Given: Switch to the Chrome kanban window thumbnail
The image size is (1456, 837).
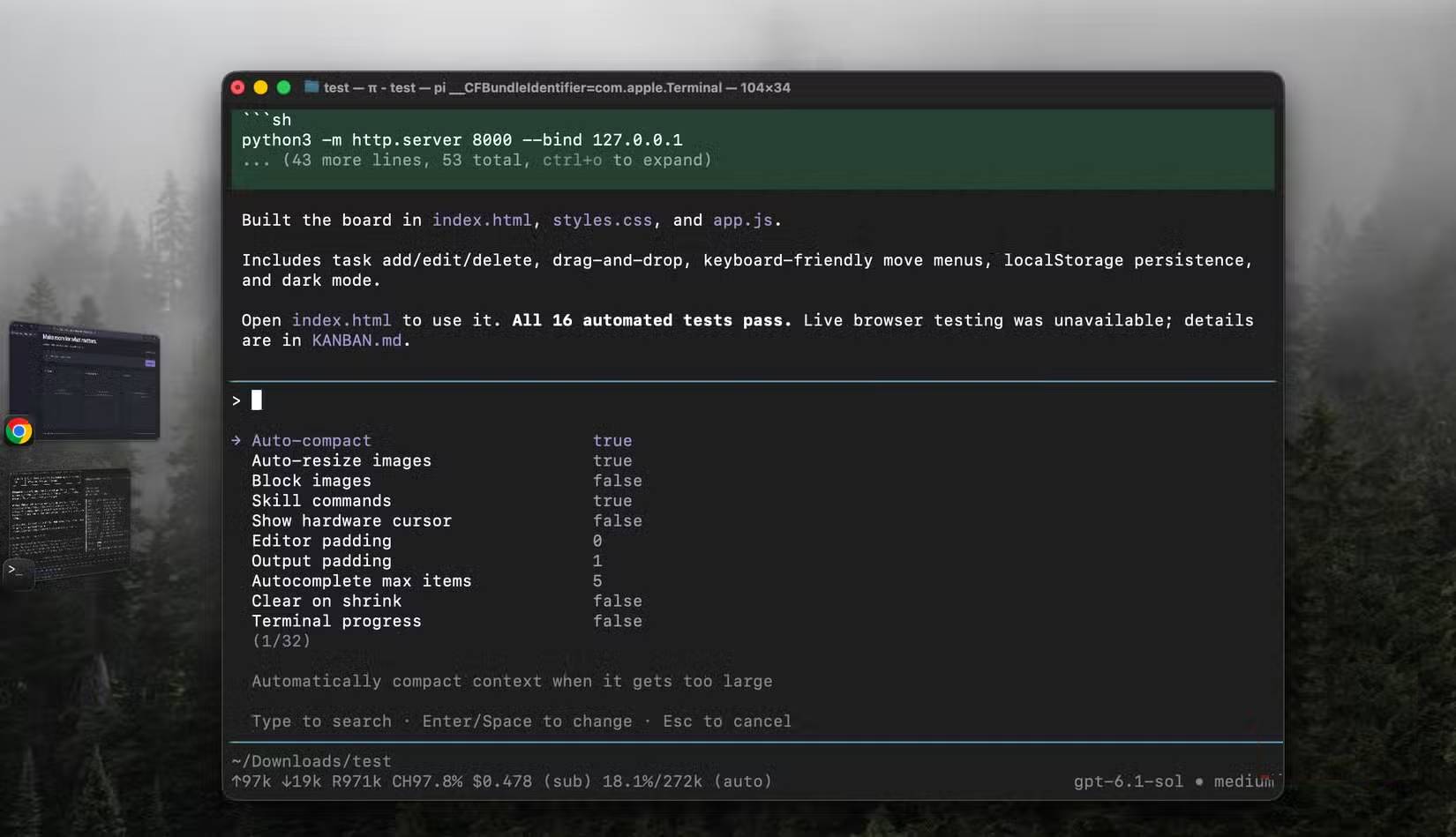Looking at the screenshot, I should [86, 380].
